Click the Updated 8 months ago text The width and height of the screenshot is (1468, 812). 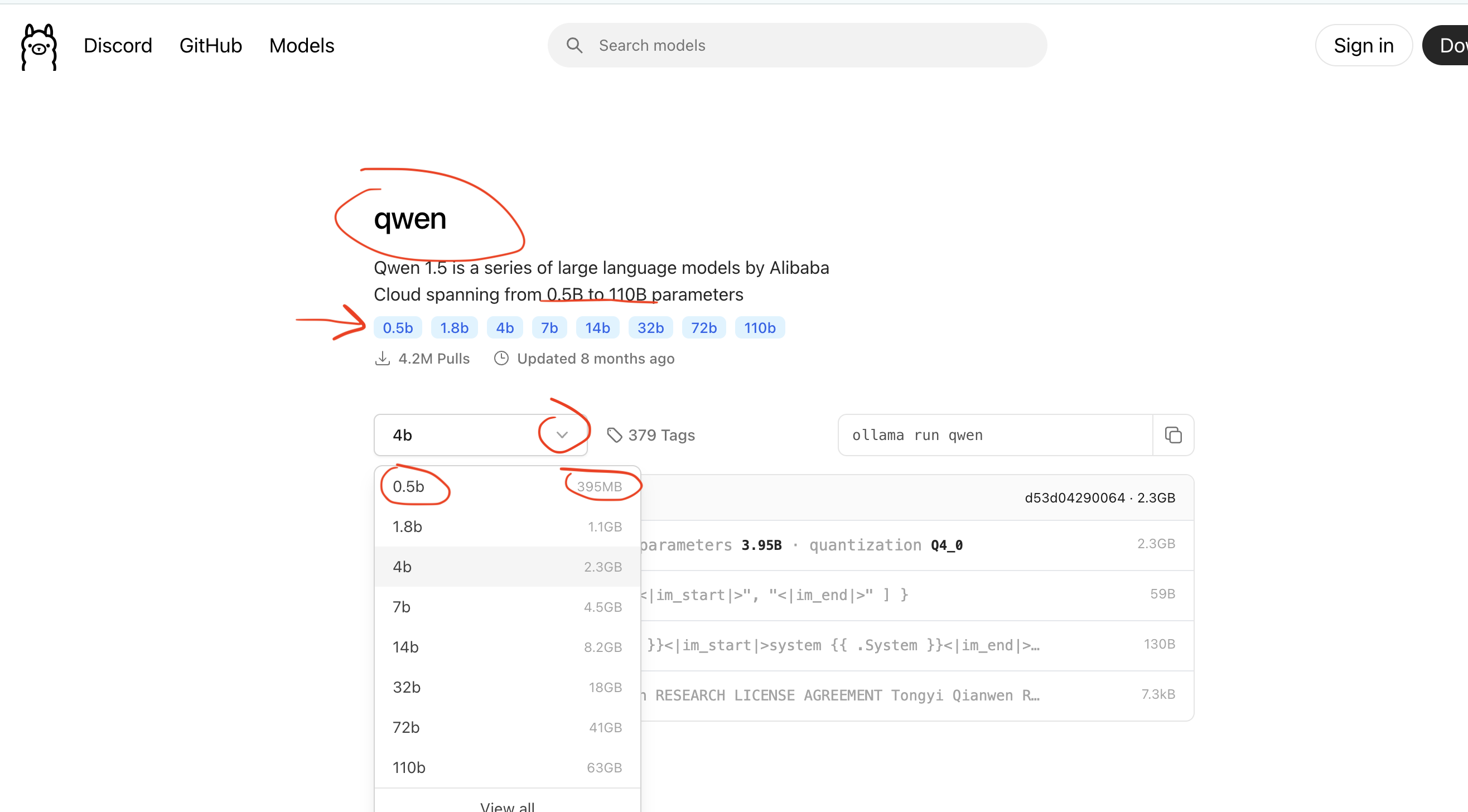click(596, 359)
